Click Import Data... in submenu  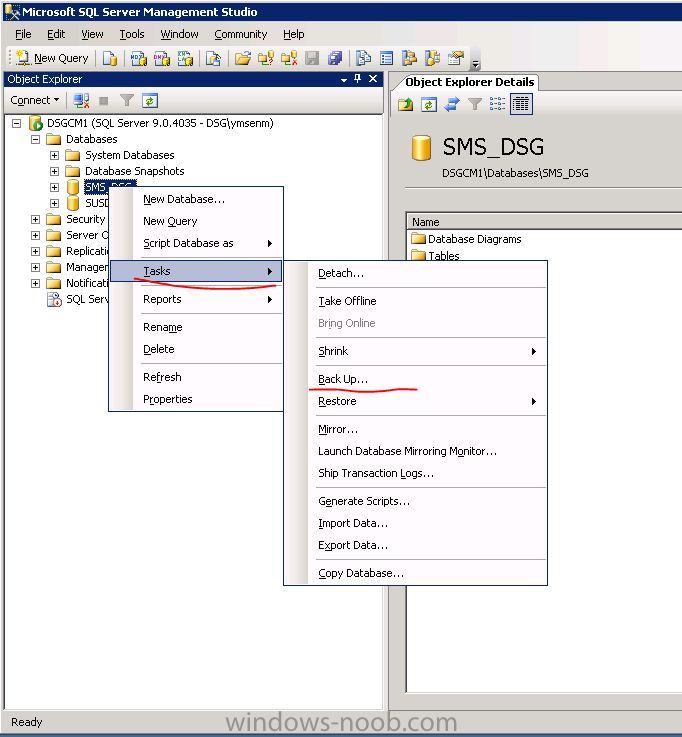(x=415, y=523)
